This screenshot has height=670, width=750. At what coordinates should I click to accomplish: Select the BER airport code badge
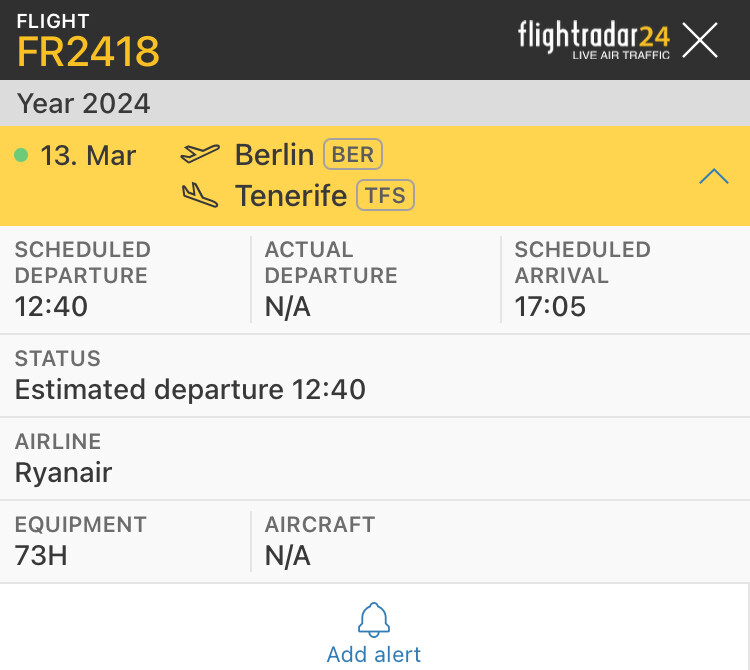(353, 155)
